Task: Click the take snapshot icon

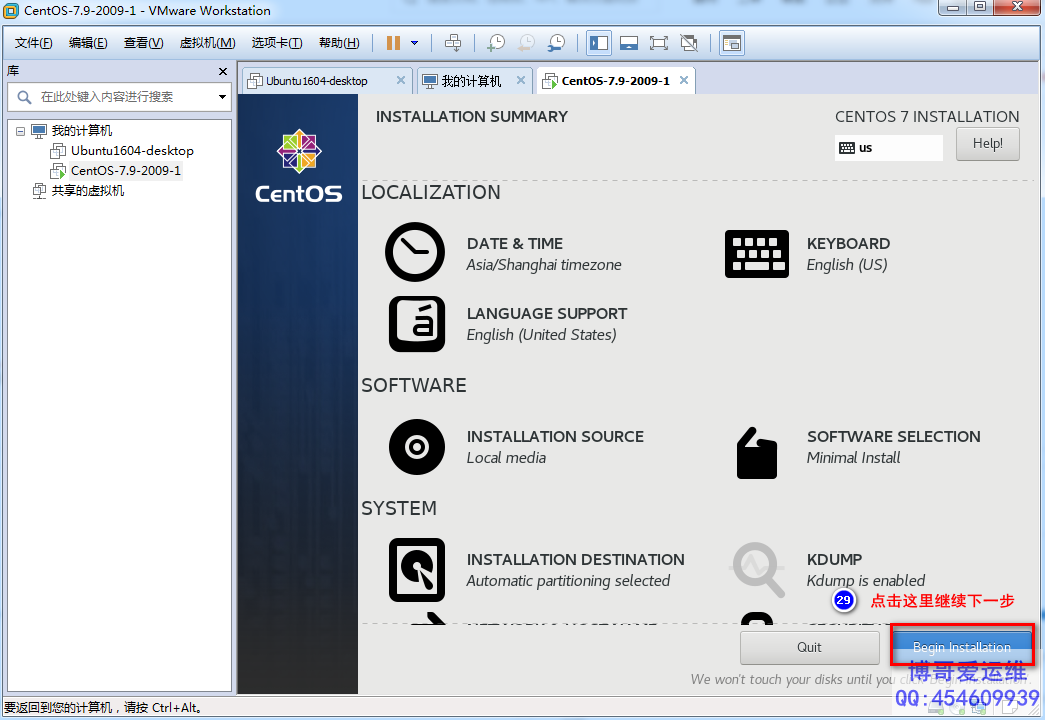Action: [x=496, y=43]
